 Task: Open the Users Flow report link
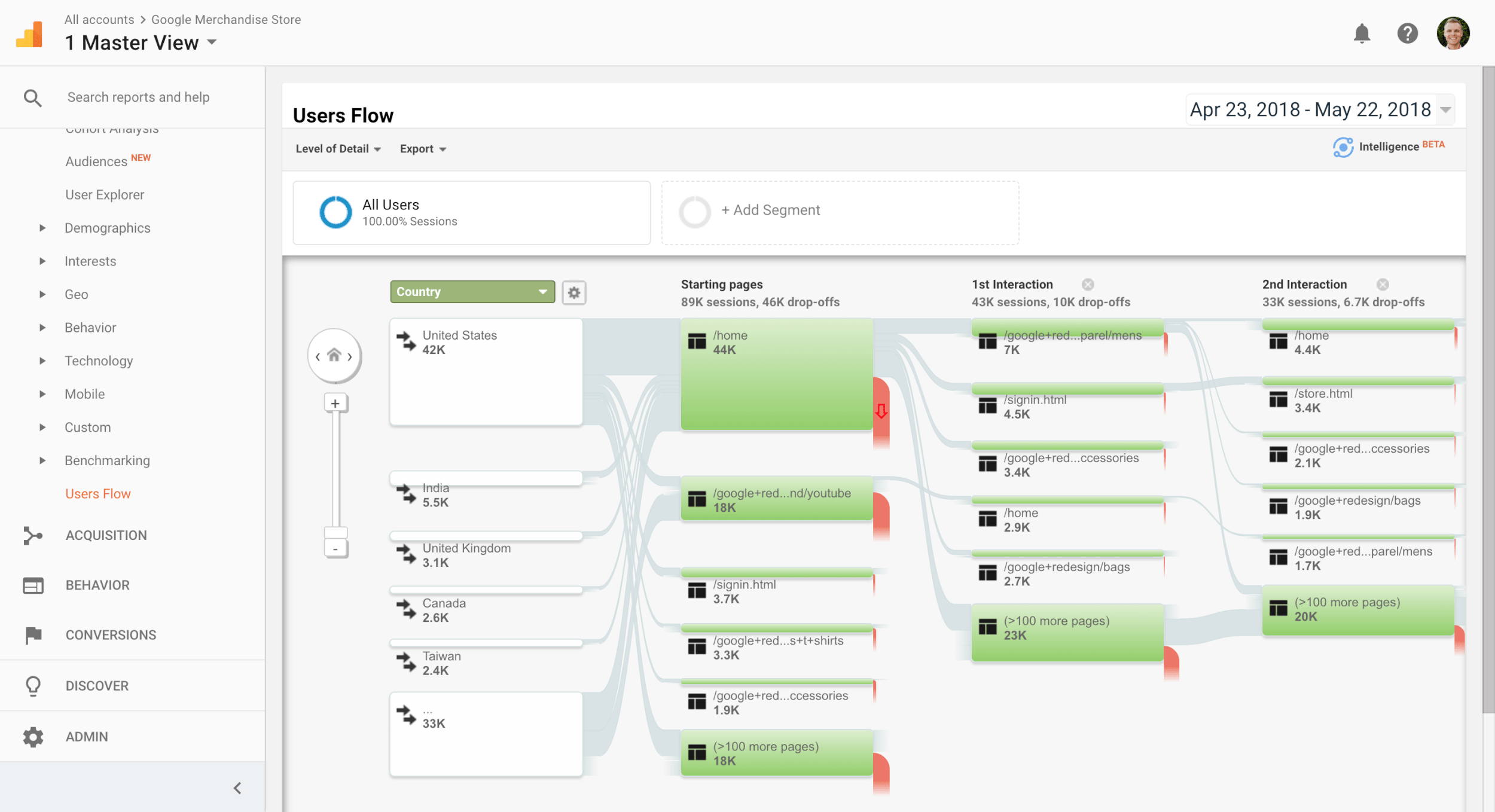pyautogui.click(x=97, y=493)
